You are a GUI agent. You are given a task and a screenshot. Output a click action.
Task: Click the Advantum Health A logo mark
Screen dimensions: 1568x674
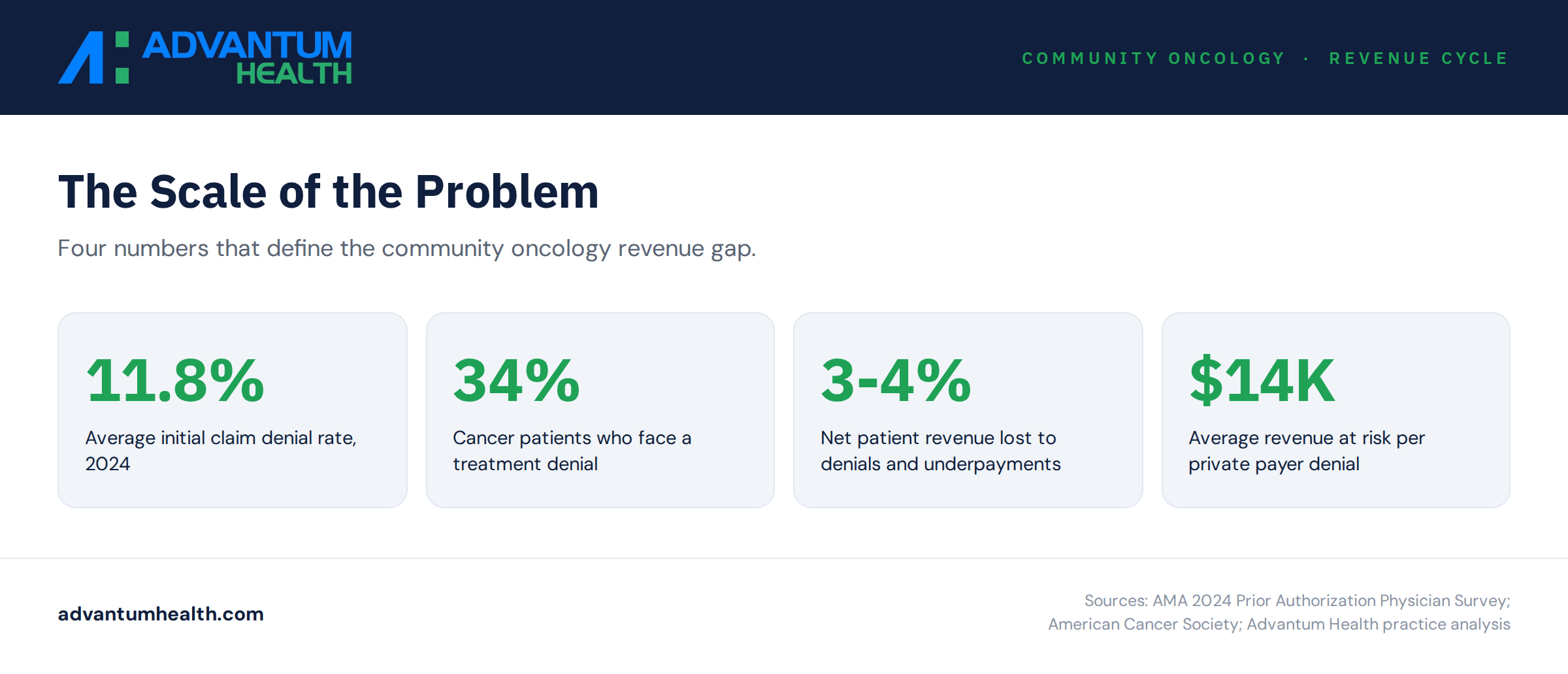click(x=93, y=57)
